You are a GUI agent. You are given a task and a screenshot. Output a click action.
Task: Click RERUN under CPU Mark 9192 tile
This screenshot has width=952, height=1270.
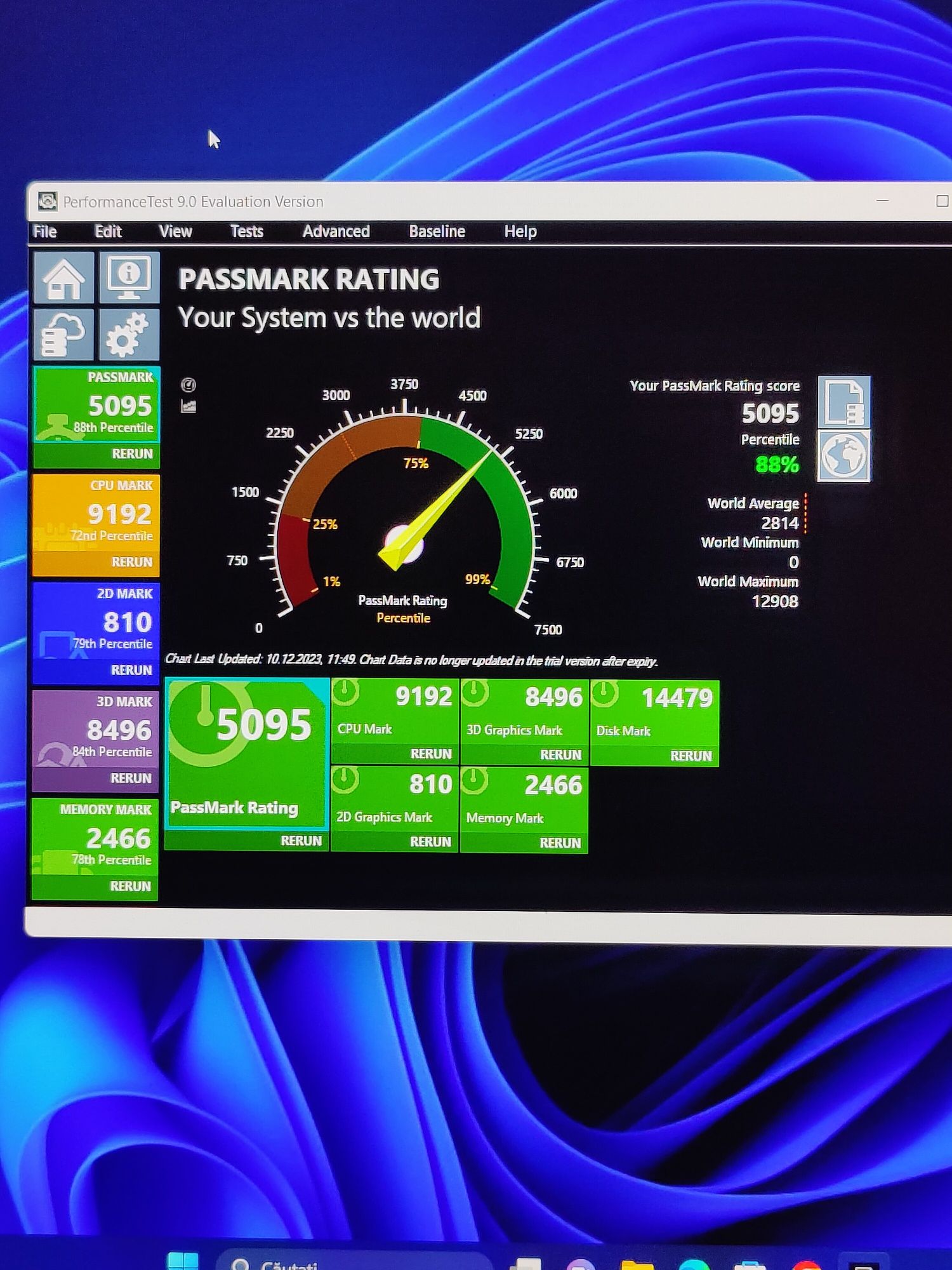pyautogui.click(x=431, y=754)
